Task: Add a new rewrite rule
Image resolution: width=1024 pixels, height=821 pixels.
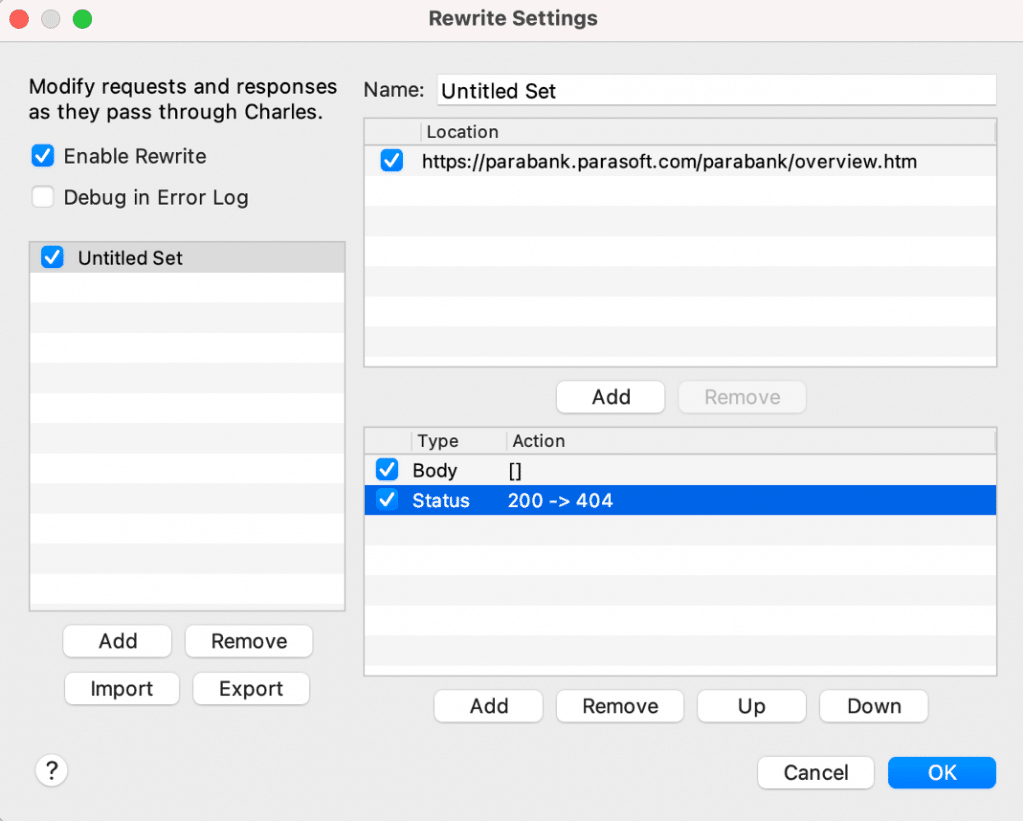Action: pos(488,706)
